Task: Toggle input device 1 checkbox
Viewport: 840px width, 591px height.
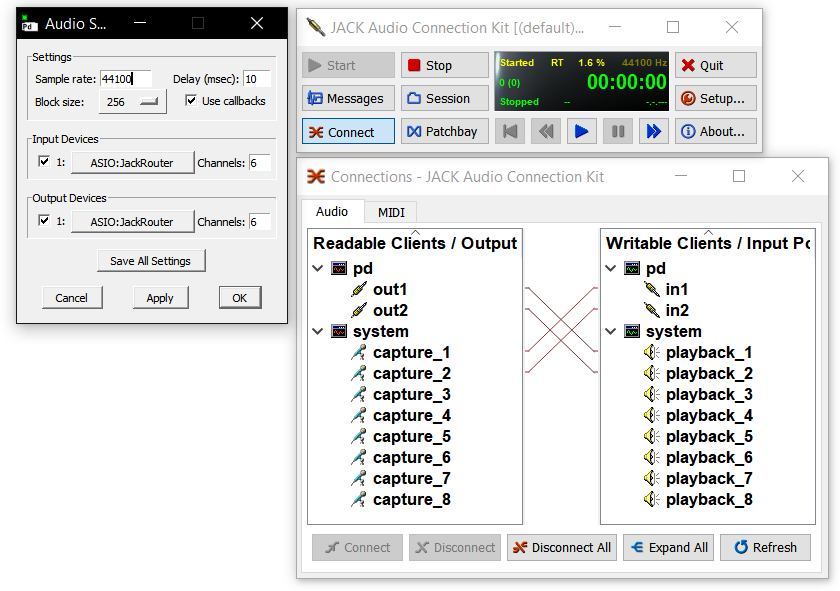Action: 44,161
